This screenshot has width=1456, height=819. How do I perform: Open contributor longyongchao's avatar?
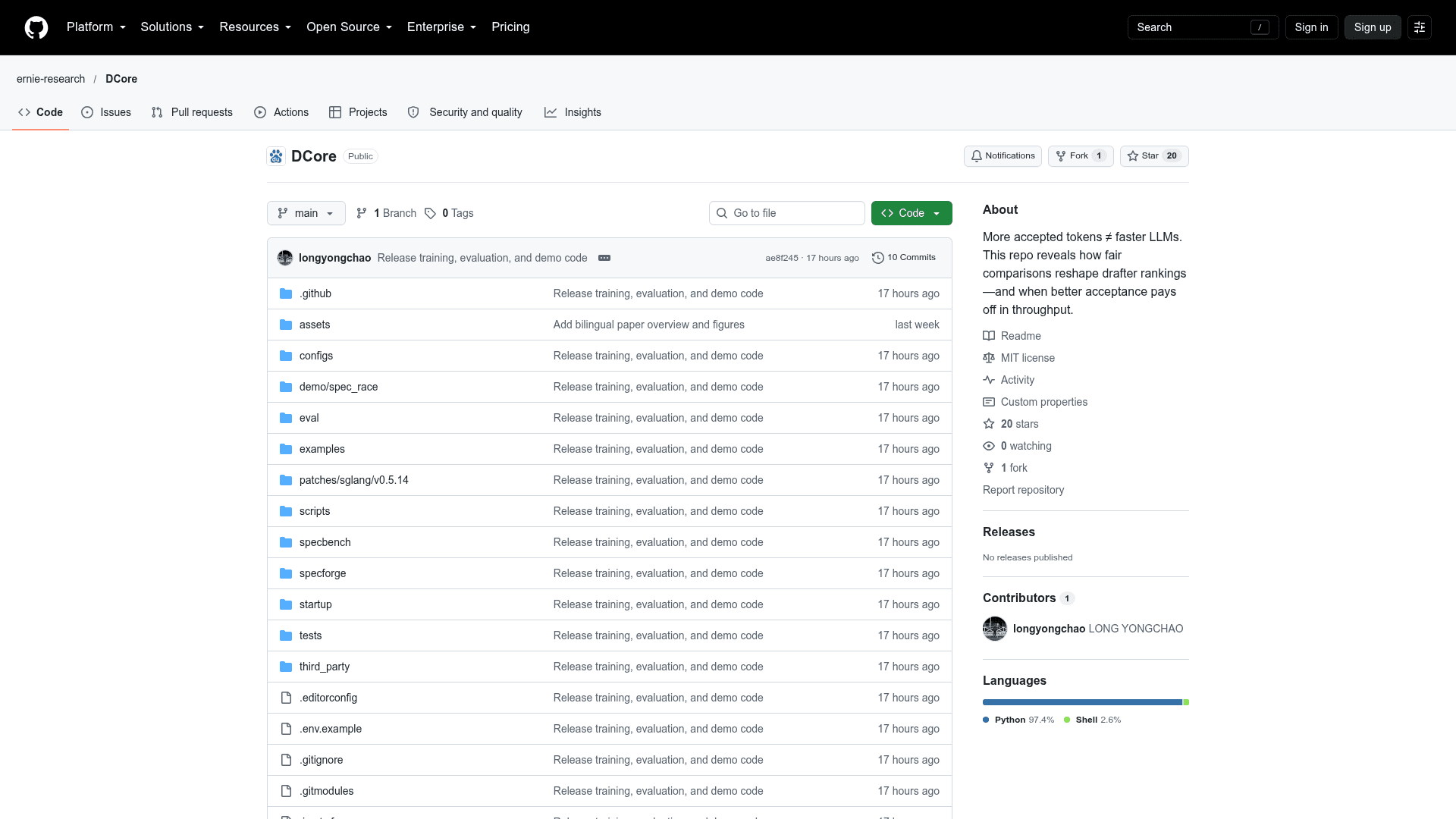click(x=995, y=629)
